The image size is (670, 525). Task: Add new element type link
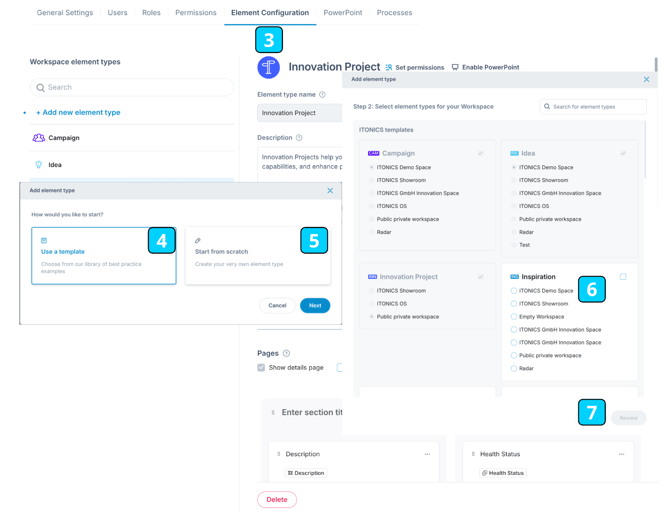tap(78, 112)
